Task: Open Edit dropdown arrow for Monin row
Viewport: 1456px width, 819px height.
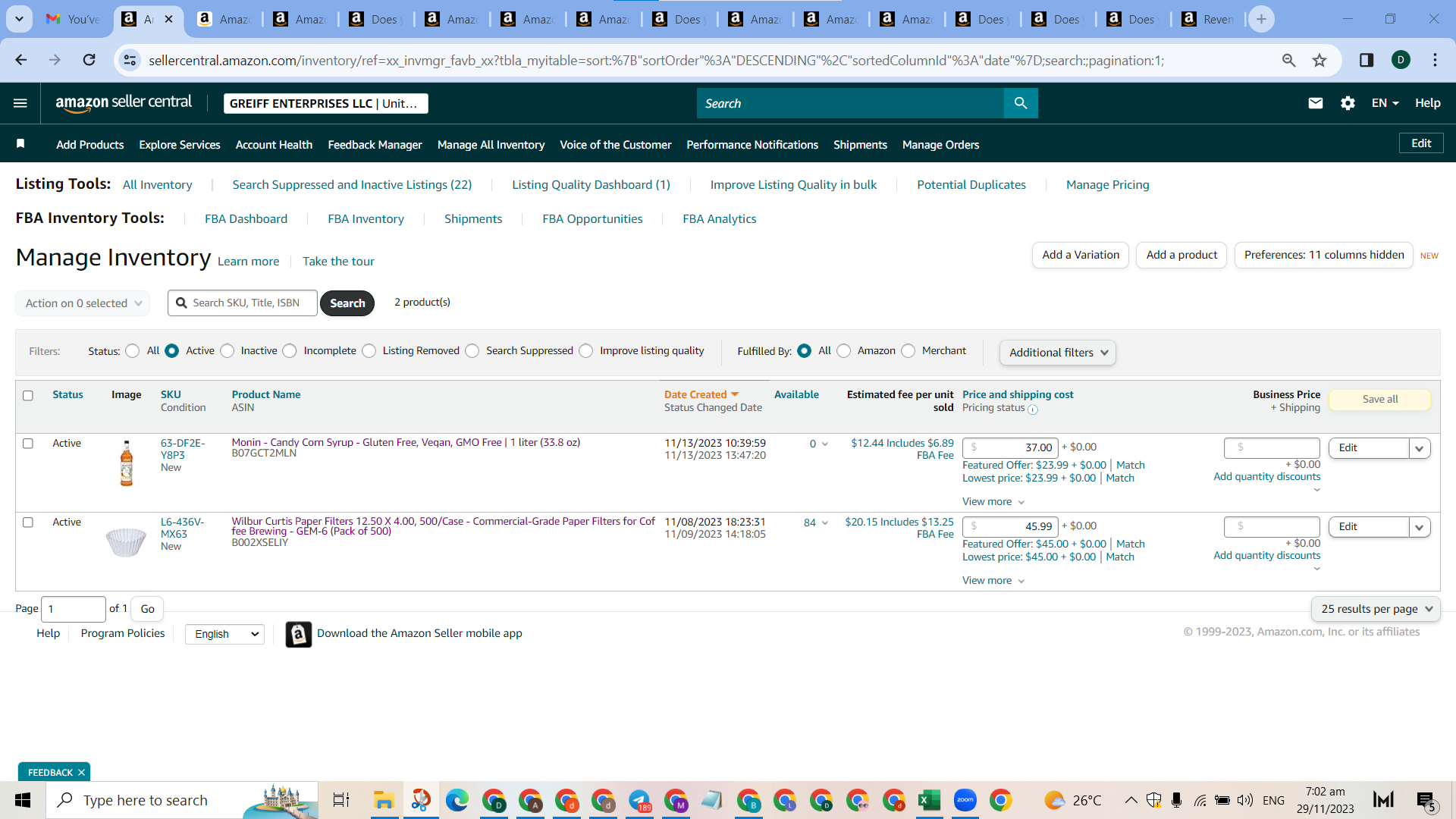Action: (1420, 448)
